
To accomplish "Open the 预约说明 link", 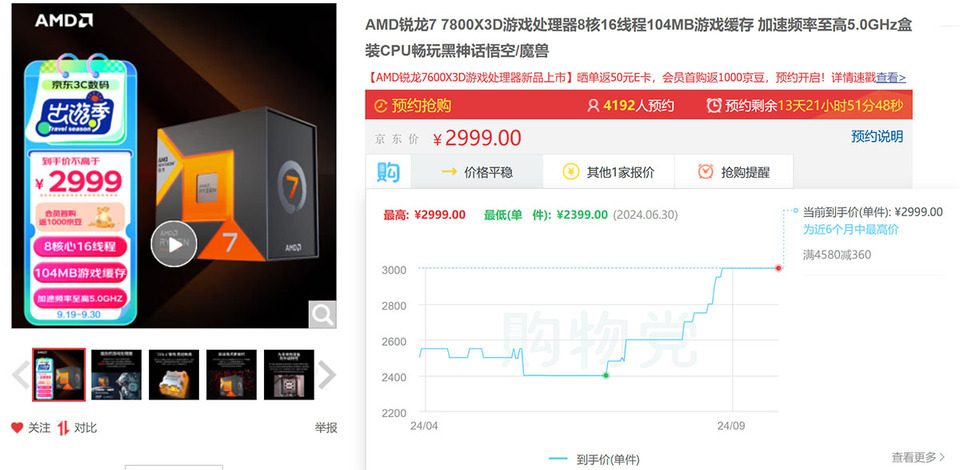I will [877, 136].
